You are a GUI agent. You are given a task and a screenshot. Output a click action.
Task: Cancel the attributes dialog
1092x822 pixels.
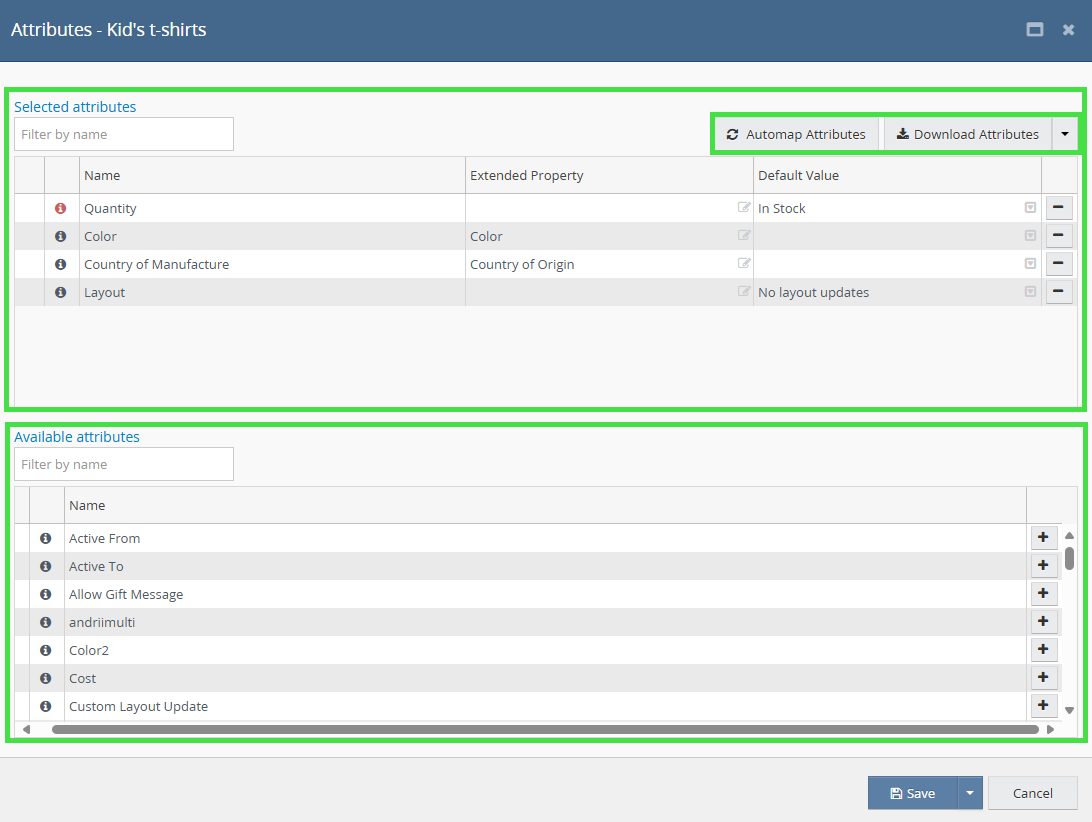[x=1032, y=793]
